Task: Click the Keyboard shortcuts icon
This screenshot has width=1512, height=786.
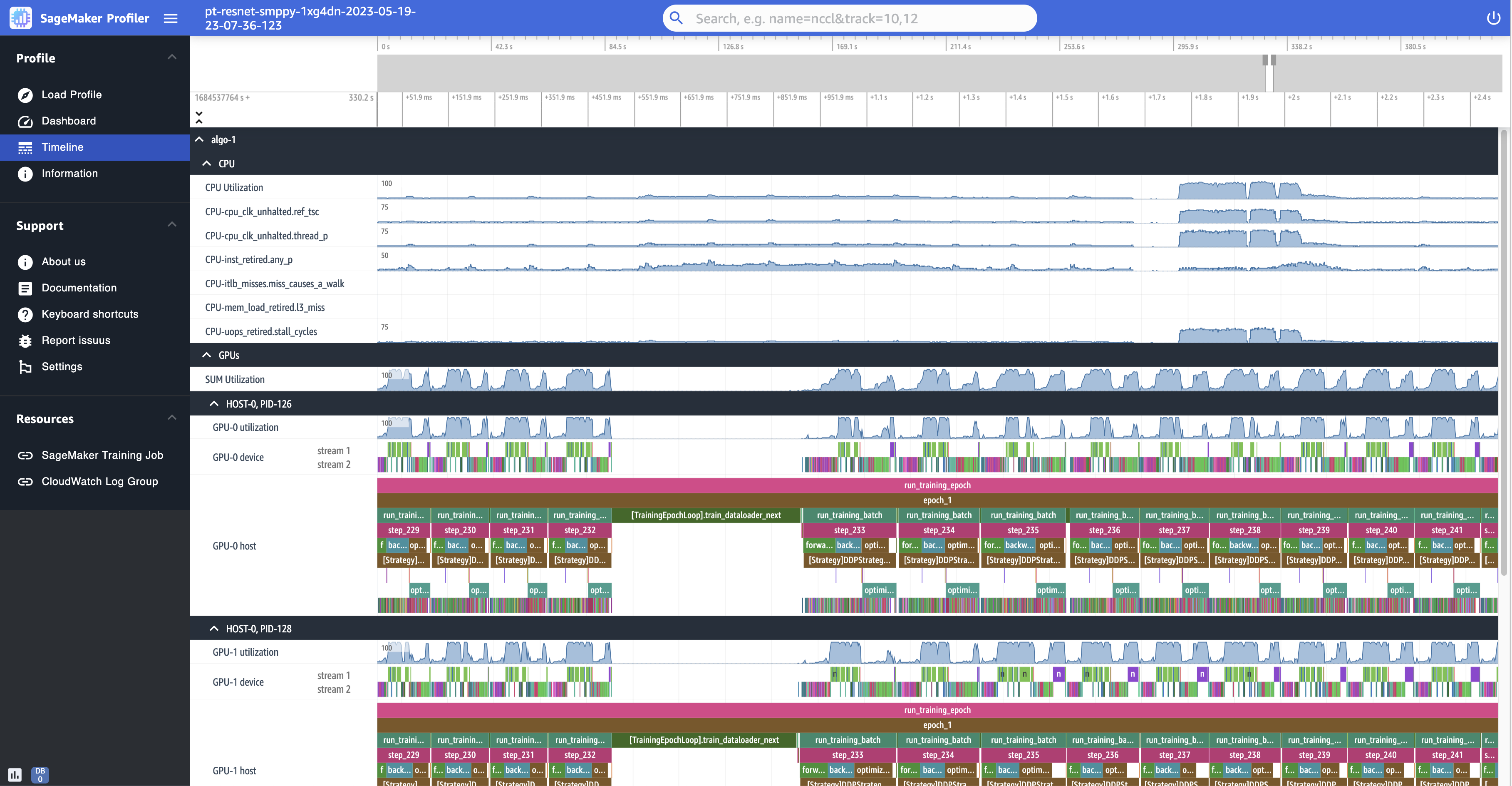Action: coord(24,314)
